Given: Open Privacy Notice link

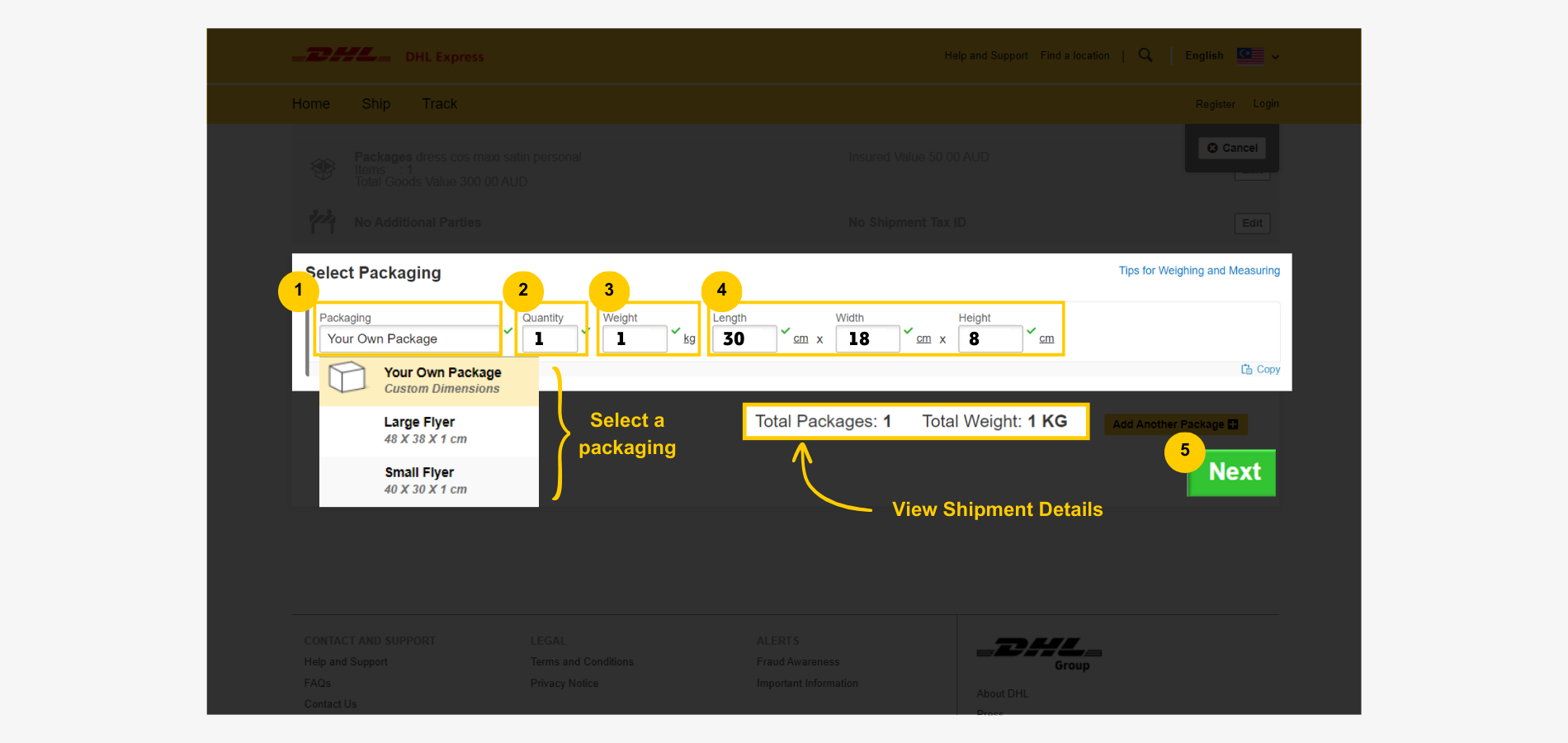Looking at the screenshot, I should 564,684.
